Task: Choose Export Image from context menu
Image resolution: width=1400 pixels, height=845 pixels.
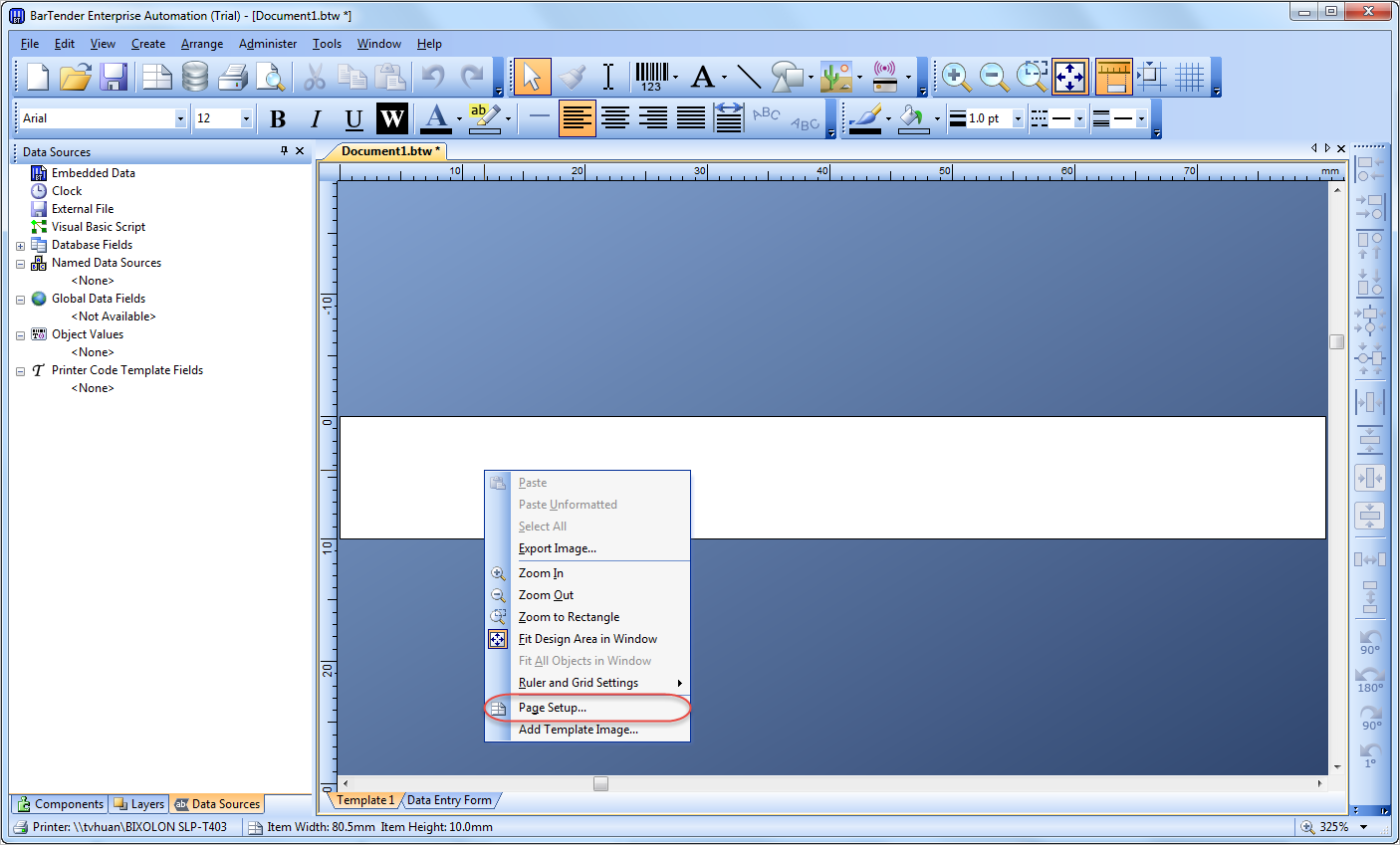Action: 587,548
